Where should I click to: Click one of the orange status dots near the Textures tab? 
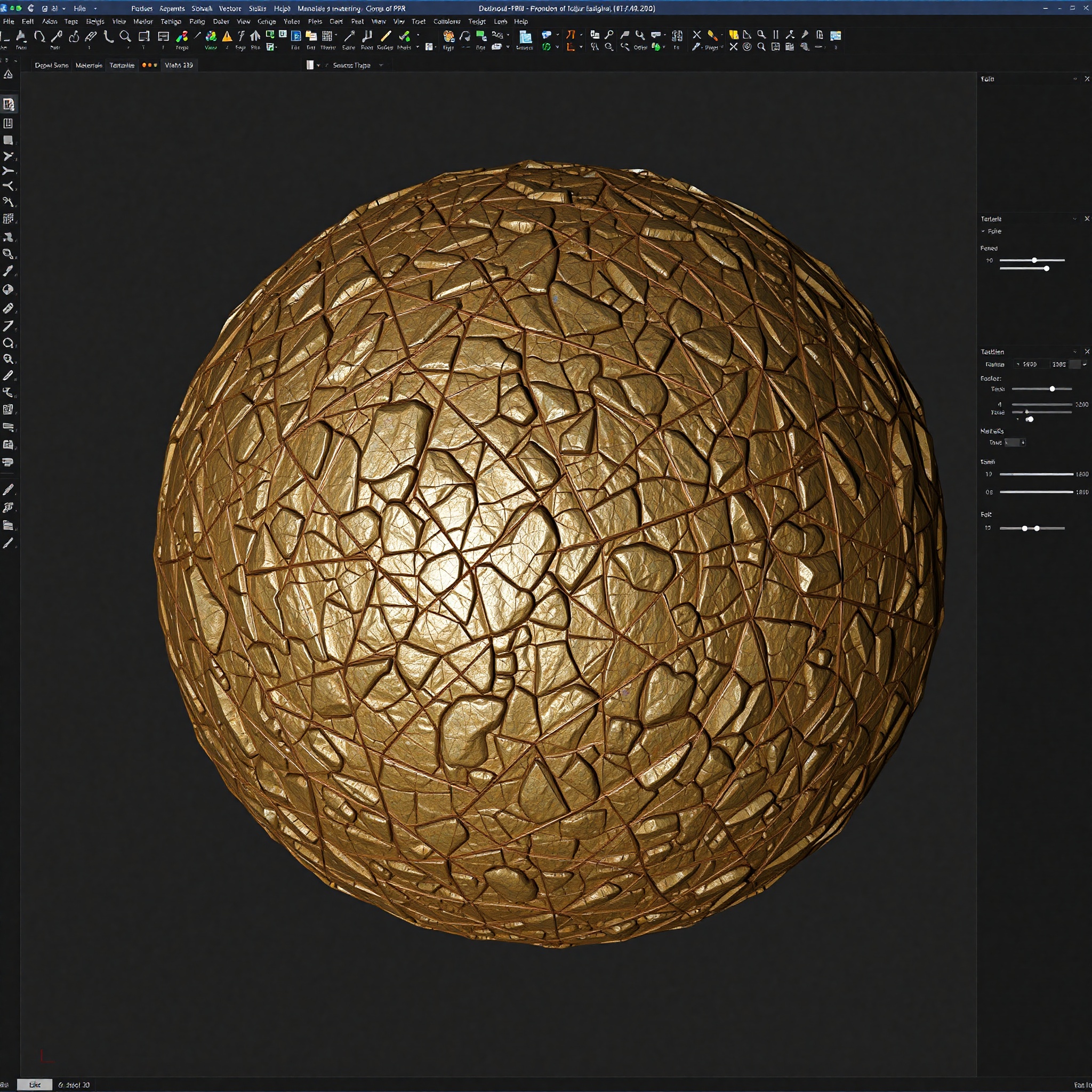[144, 66]
